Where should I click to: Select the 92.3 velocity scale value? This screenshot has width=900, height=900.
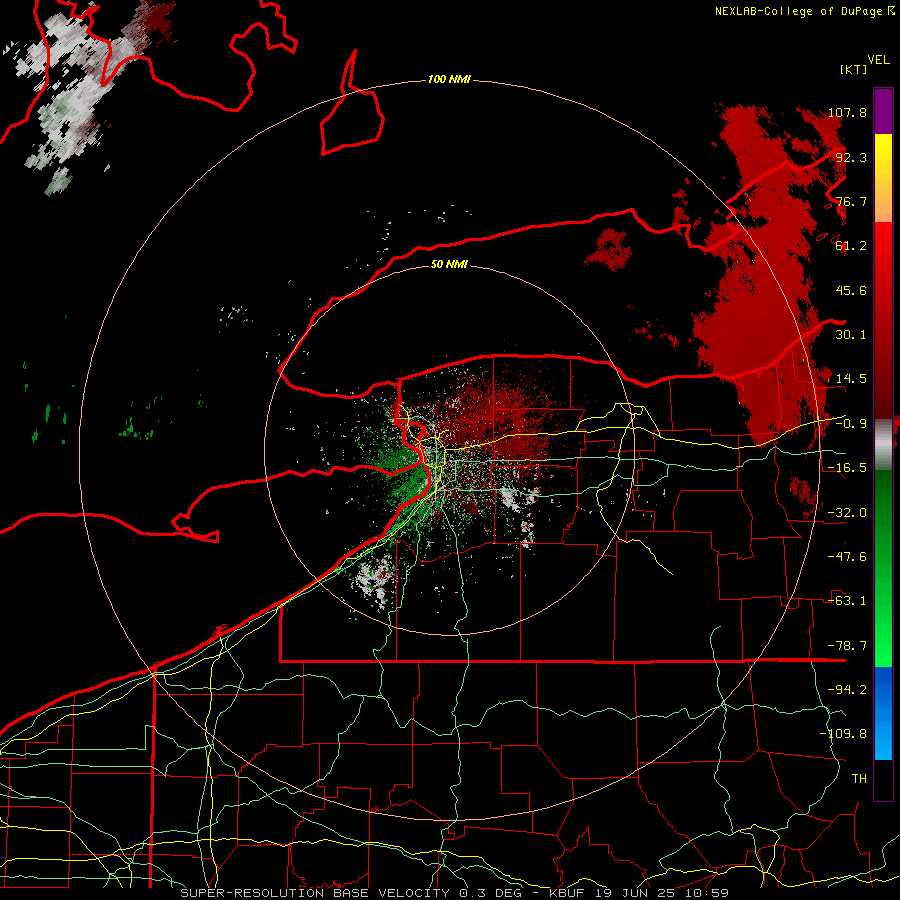[x=851, y=157]
